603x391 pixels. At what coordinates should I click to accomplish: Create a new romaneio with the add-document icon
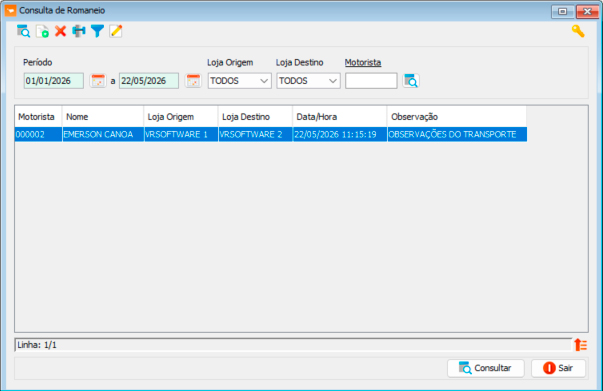(42, 31)
